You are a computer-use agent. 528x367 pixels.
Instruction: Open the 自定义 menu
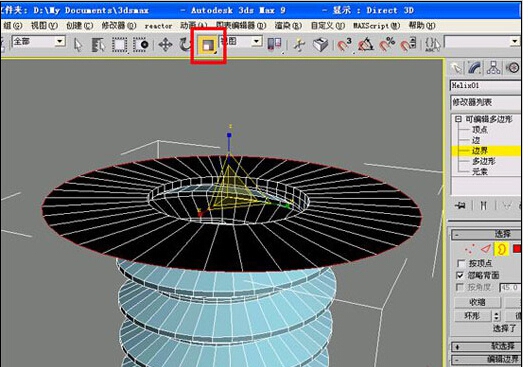pyautogui.click(x=327, y=26)
